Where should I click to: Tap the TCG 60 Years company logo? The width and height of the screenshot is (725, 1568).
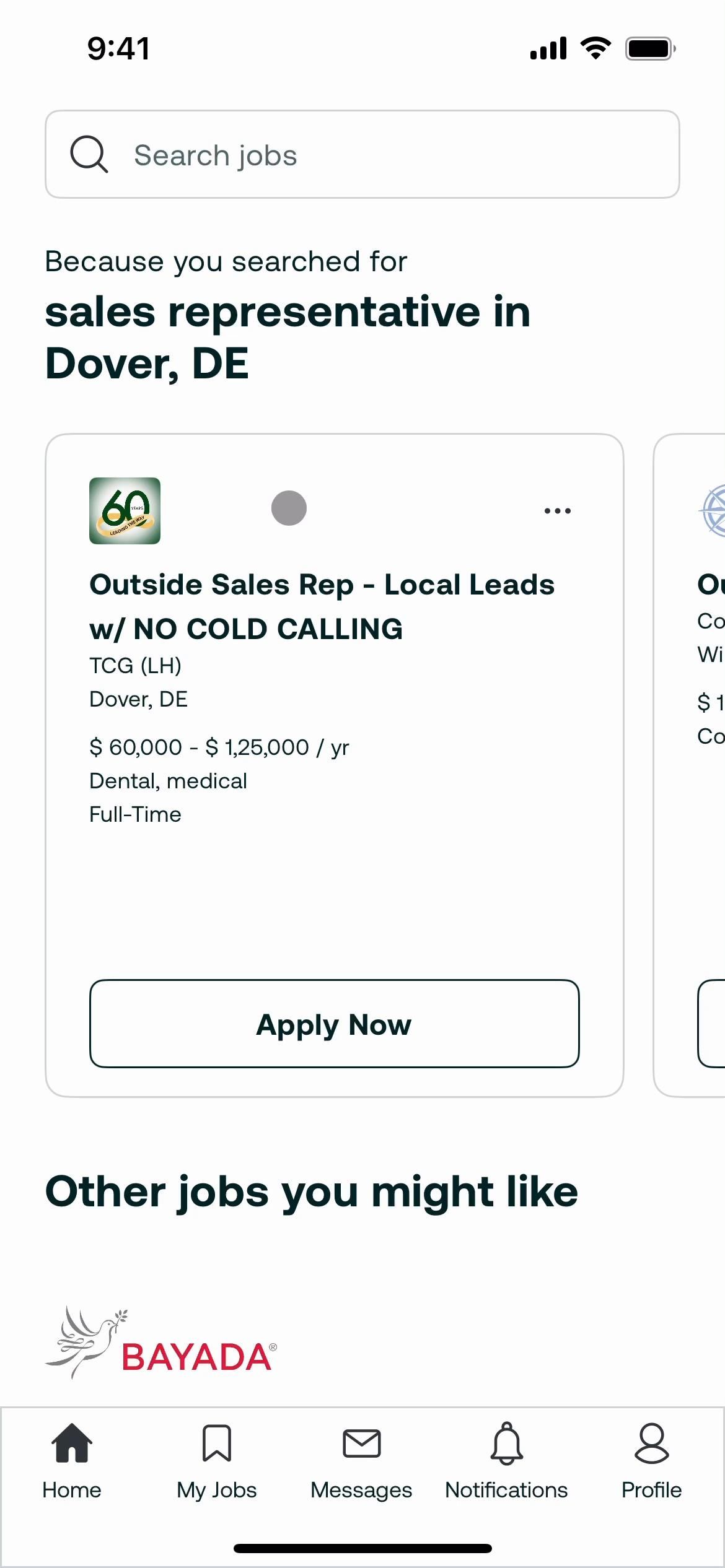tap(125, 511)
